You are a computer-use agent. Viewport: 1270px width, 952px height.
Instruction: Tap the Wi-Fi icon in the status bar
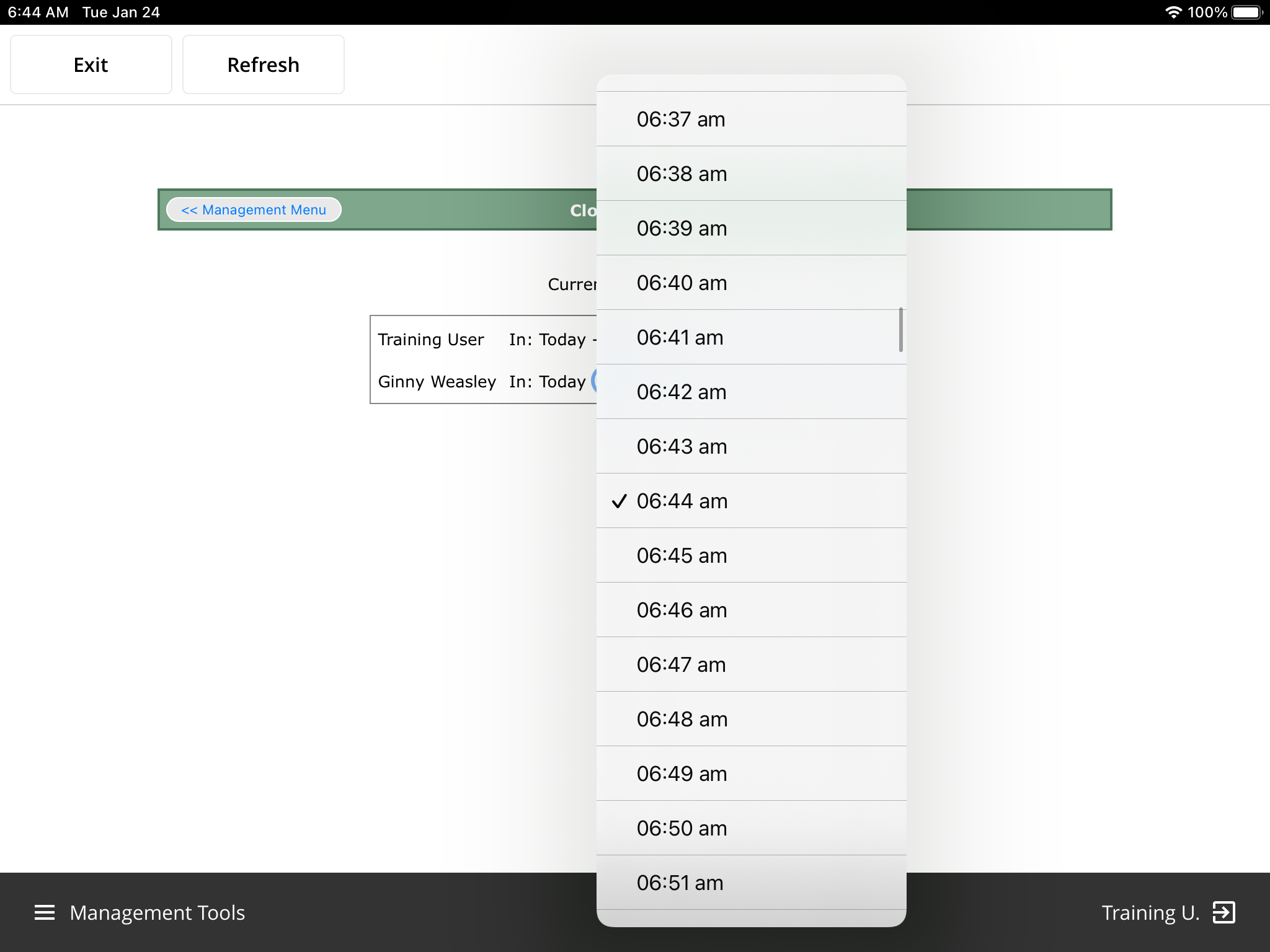(1174, 11)
